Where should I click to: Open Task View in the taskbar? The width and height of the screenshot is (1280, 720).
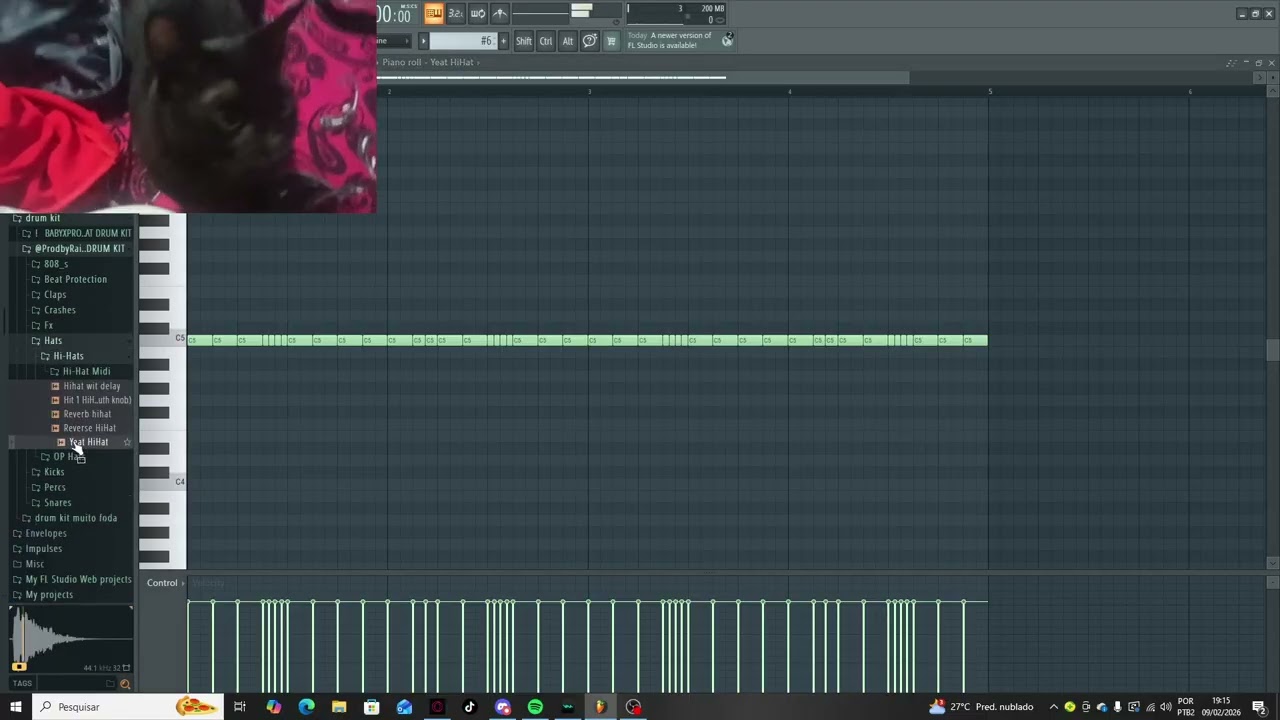[x=240, y=707]
